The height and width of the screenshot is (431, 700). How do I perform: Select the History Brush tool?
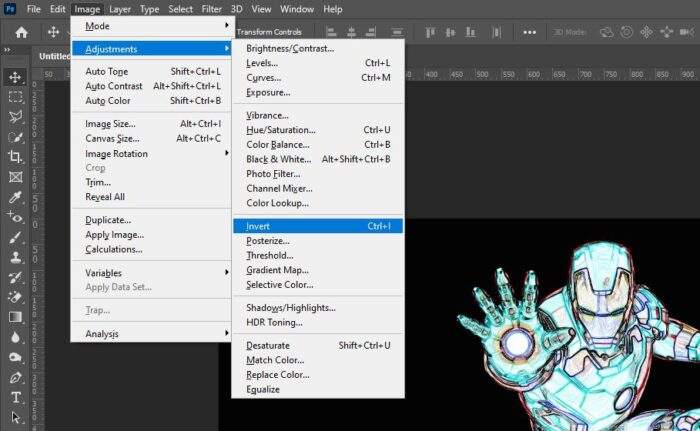pyautogui.click(x=15, y=277)
